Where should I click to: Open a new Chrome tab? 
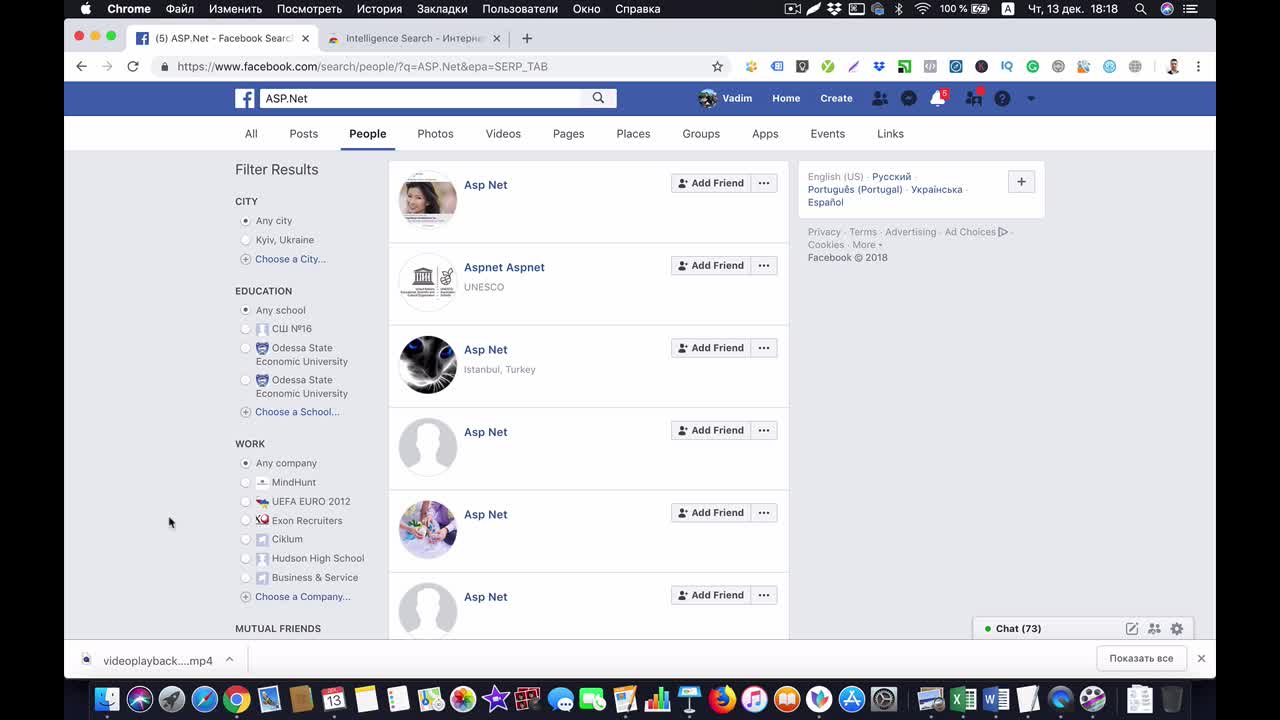527,38
